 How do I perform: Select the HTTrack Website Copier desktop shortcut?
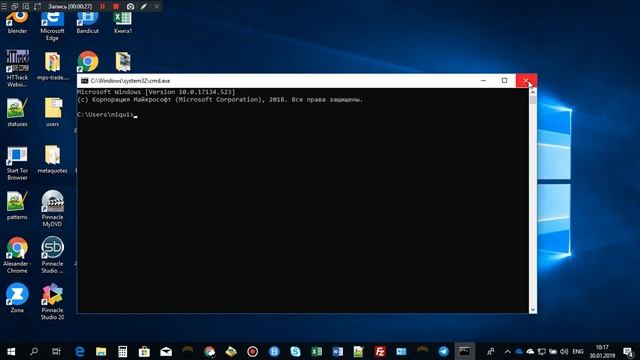tap(17, 69)
